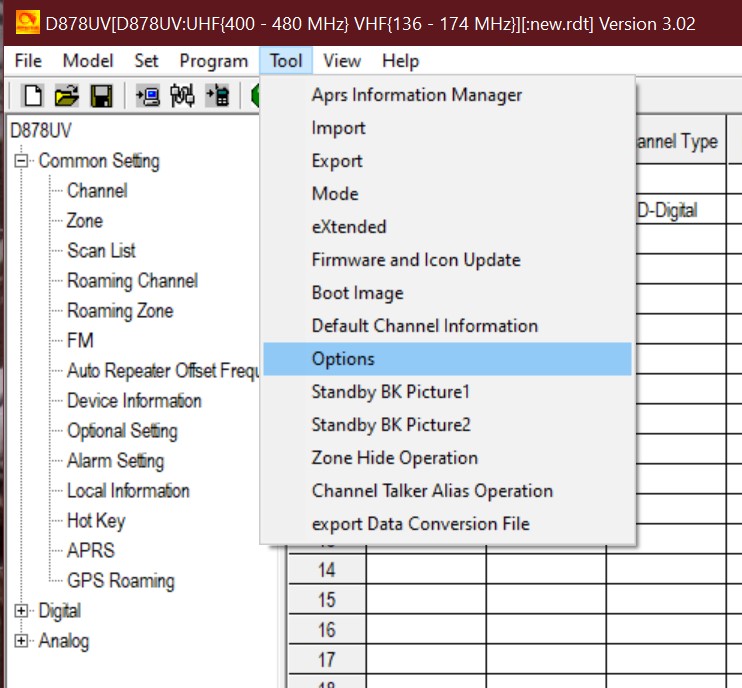Viewport: 742px width, 688px height.
Task: Open the Alarm Setting tree item
Action: [115, 461]
